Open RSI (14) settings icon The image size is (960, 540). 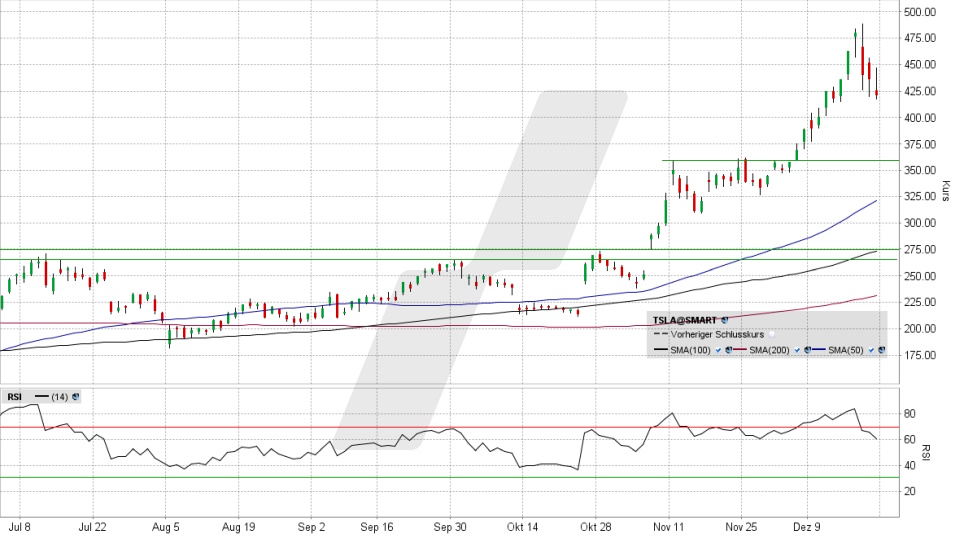[x=75, y=397]
